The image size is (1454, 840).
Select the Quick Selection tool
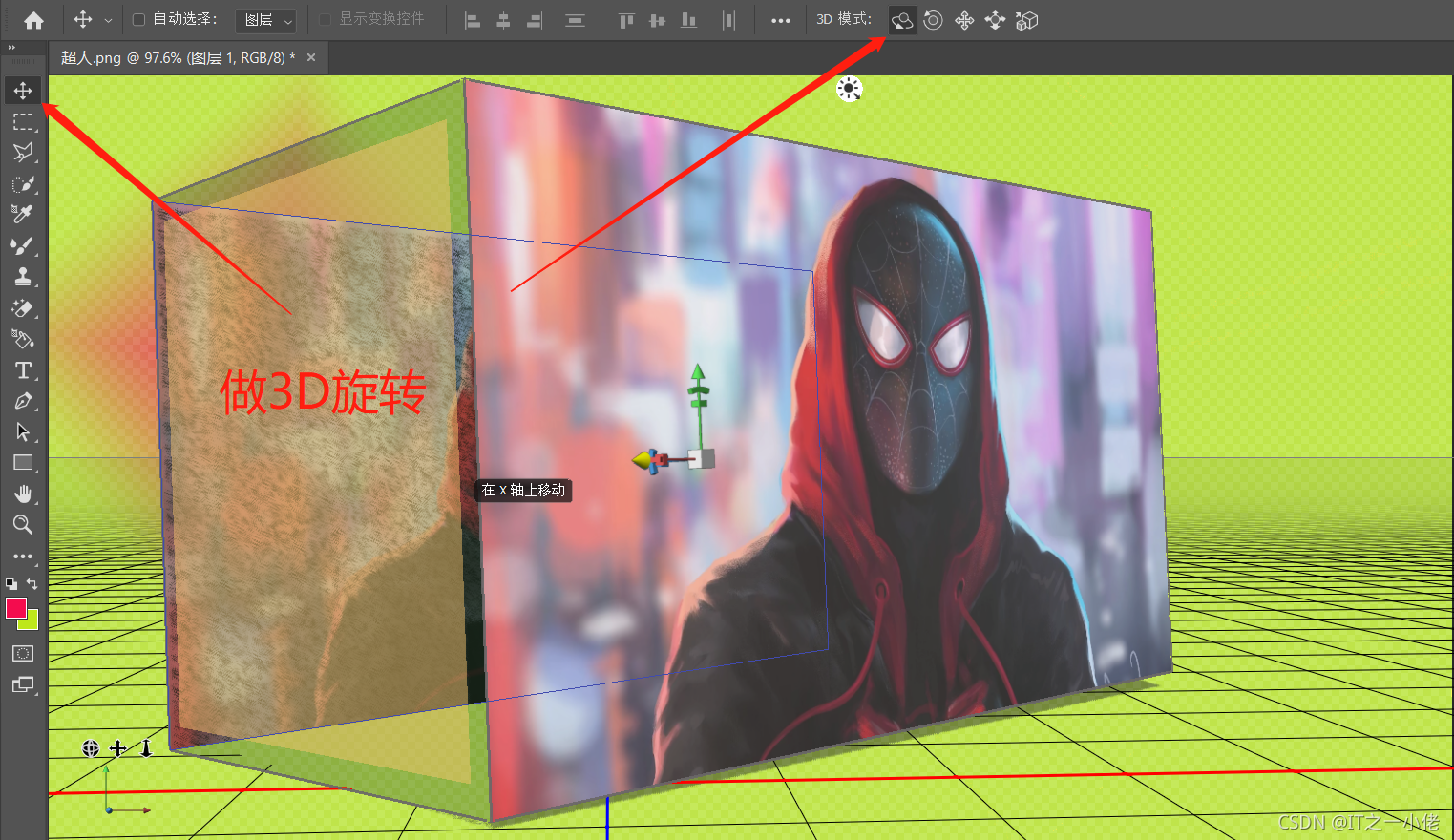(x=23, y=183)
